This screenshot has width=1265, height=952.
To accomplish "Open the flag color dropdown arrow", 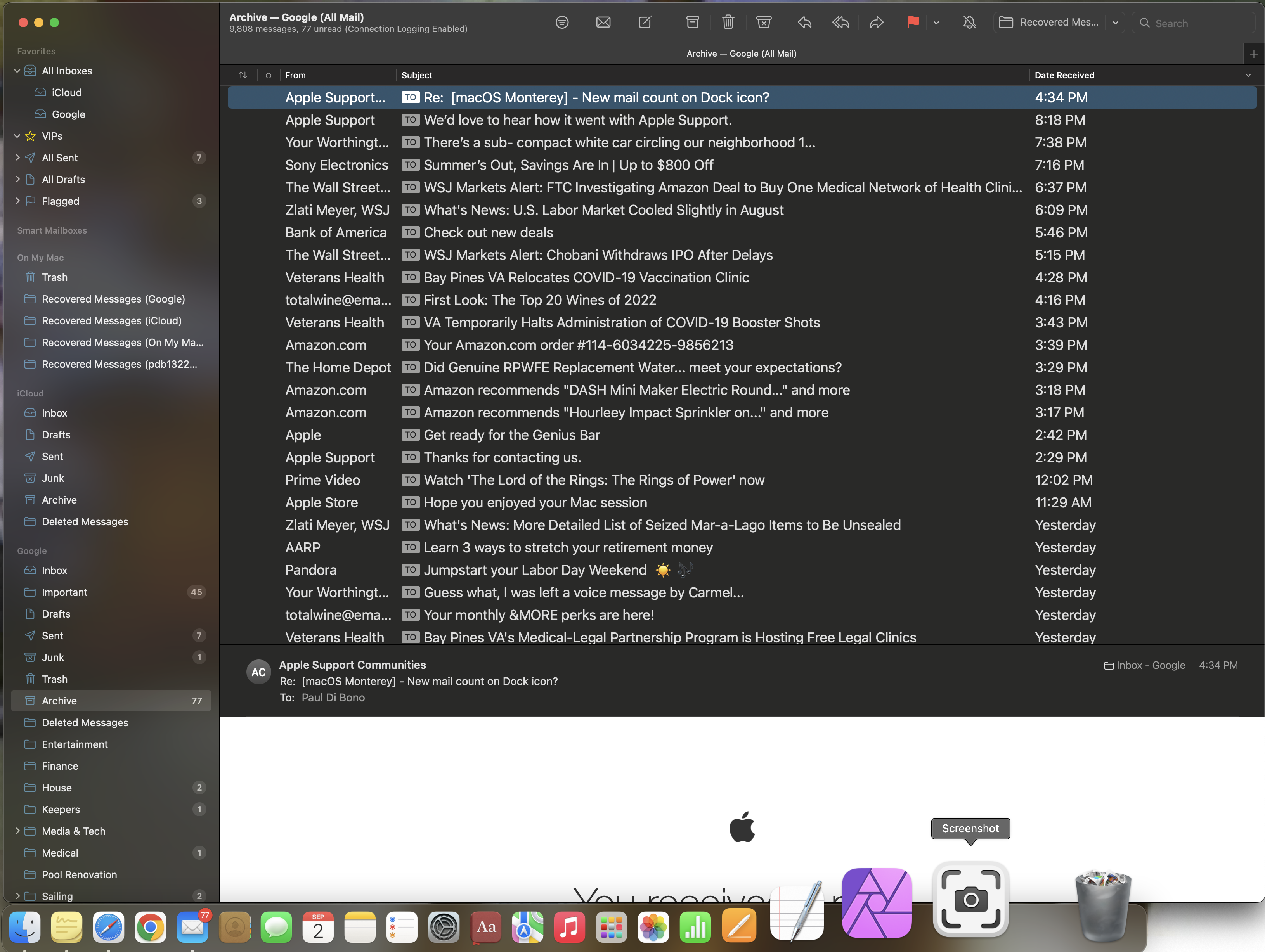I will [x=936, y=23].
